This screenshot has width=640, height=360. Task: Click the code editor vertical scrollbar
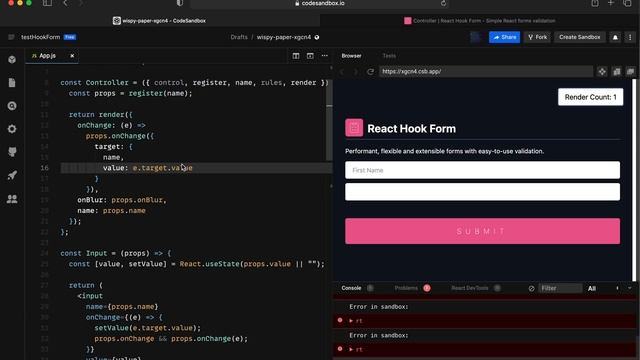tap(329, 120)
